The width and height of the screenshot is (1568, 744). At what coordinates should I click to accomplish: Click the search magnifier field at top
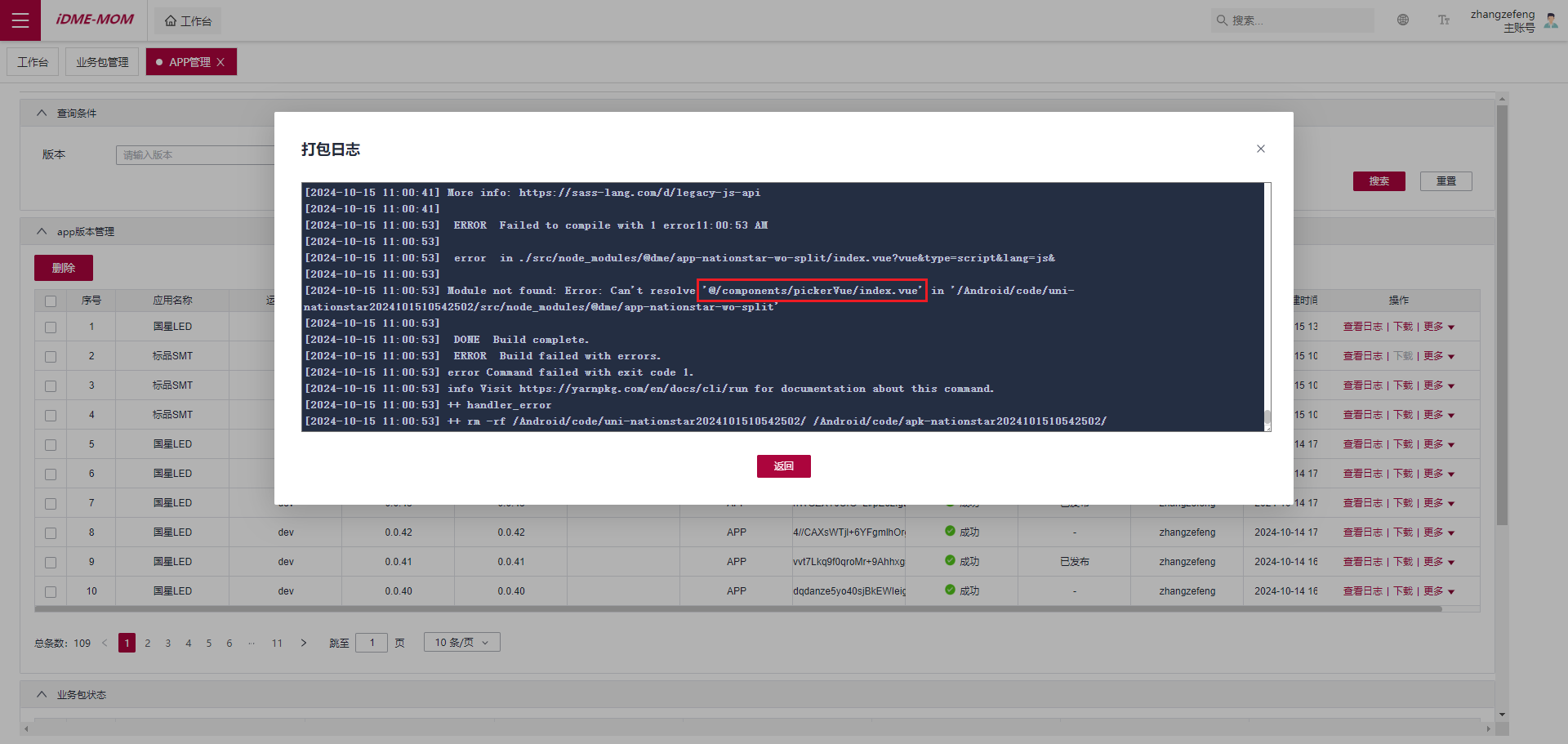1292,20
